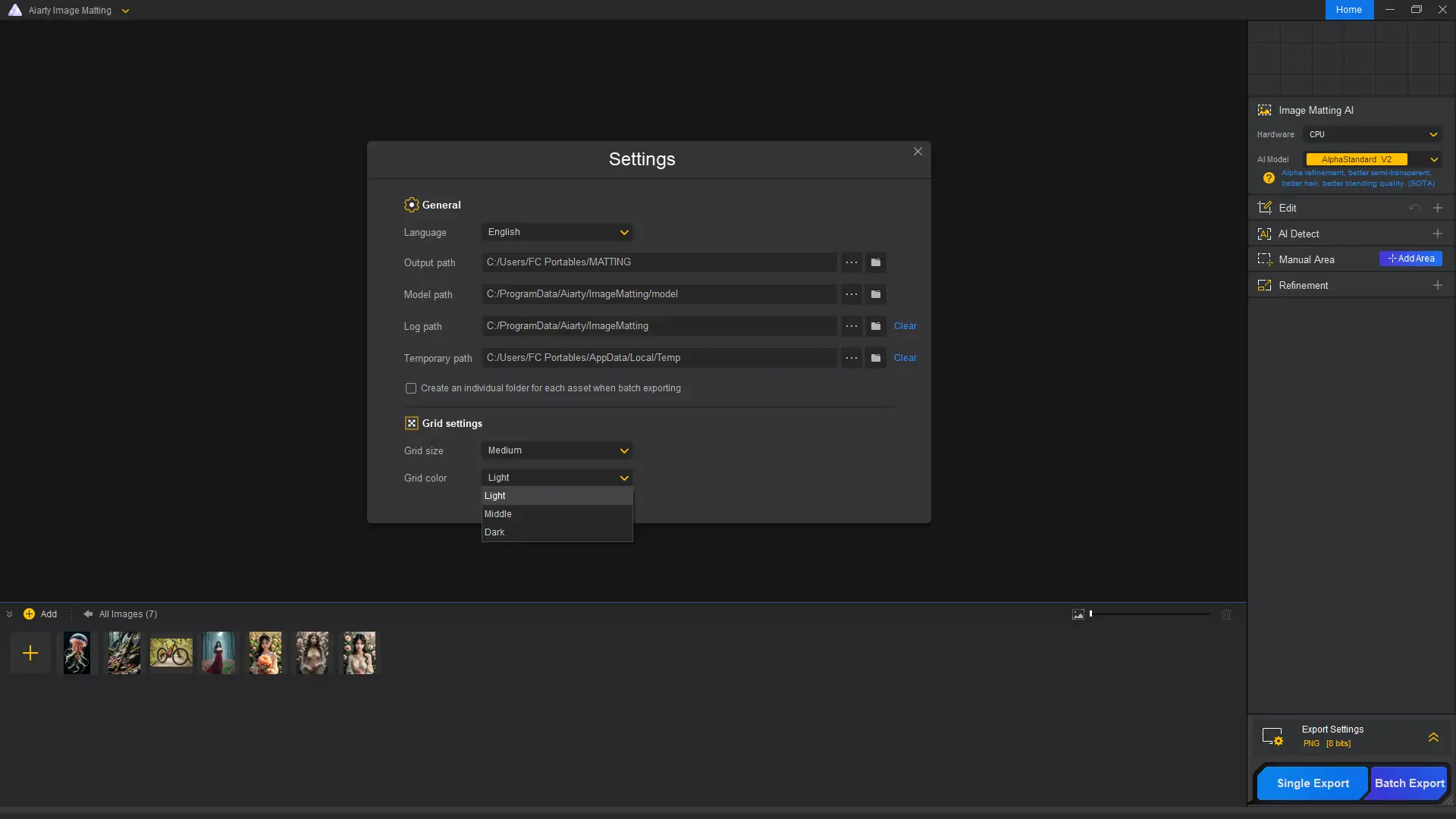Open folder icon for Output path
This screenshot has height=819, width=1456.
click(875, 262)
